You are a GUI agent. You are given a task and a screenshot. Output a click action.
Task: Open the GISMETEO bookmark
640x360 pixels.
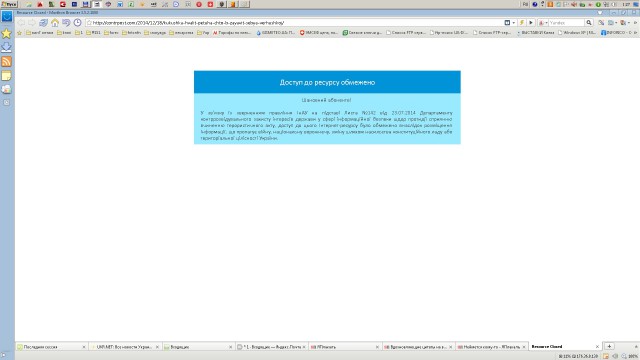[x=276, y=33]
